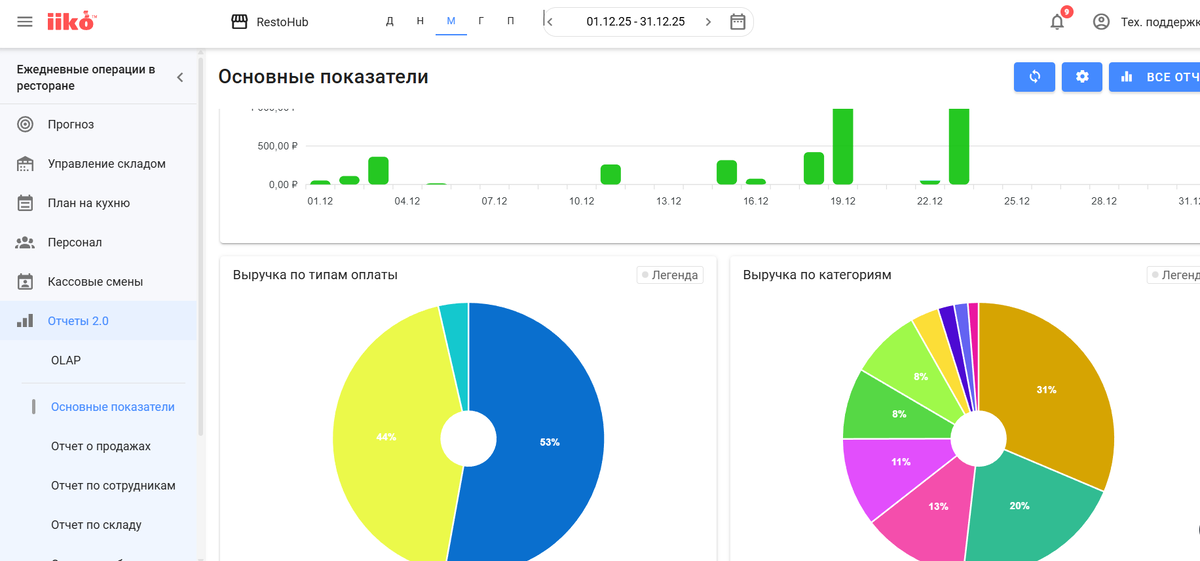Select the Г (year) period tab
Image resolution: width=1200 pixels, height=561 pixels.
(x=481, y=21)
